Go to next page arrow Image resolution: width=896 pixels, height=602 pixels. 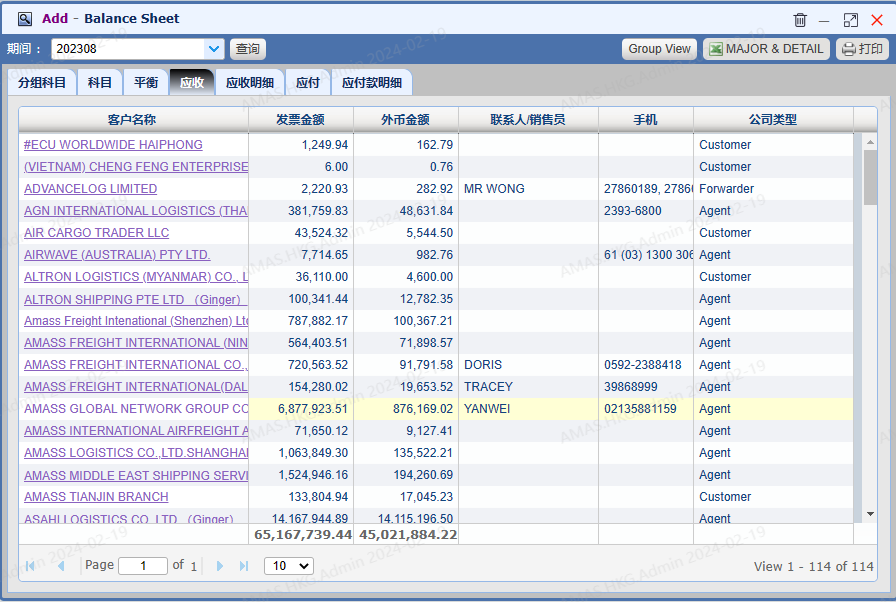point(219,565)
